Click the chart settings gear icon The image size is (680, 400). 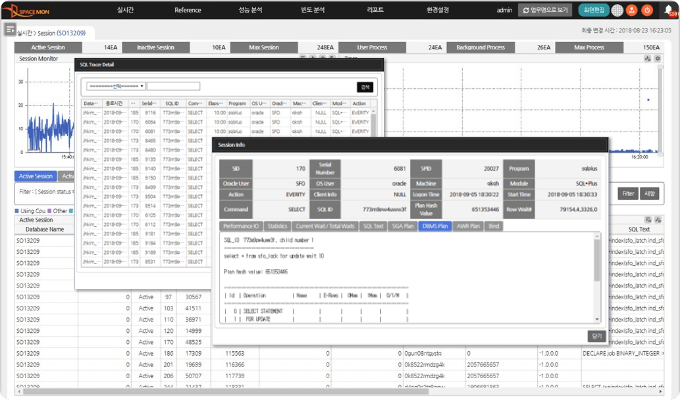(x=657, y=58)
